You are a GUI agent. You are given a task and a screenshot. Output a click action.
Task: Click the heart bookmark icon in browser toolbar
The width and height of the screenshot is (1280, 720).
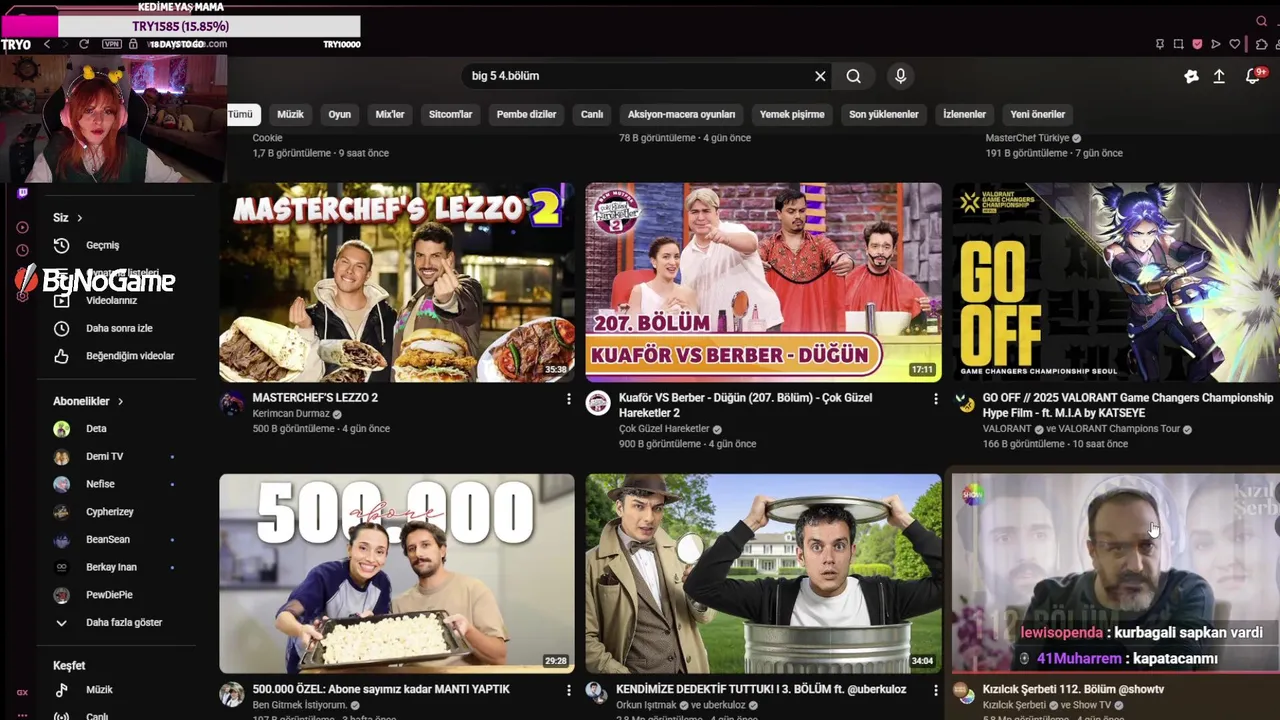pyautogui.click(x=1235, y=44)
